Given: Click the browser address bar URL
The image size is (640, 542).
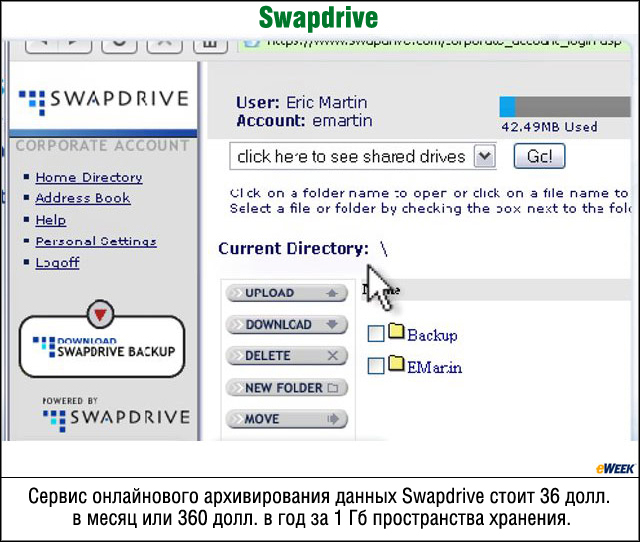Looking at the screenshot, I should pos(444,42).
